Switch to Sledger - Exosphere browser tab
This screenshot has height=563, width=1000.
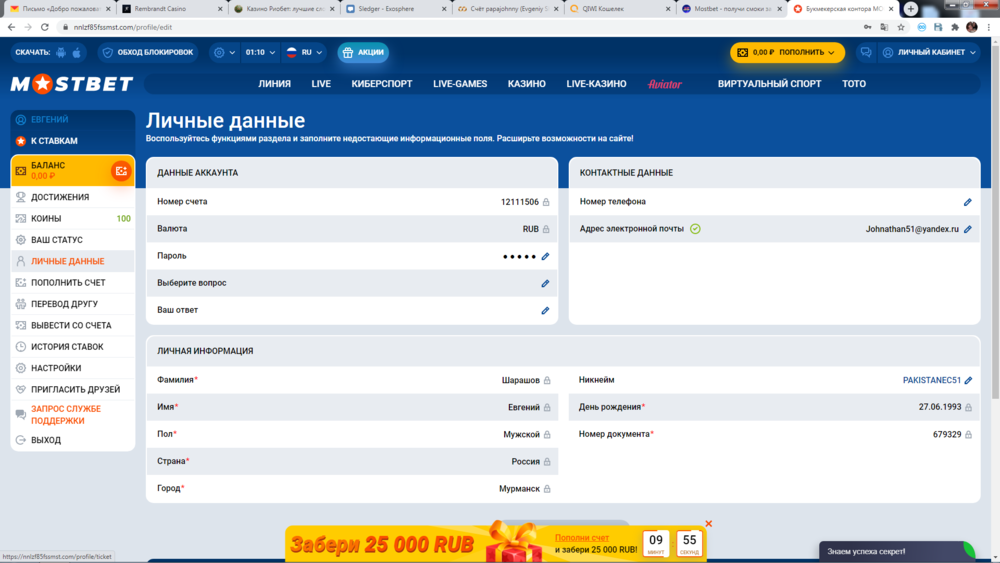[x=395, y=9]
